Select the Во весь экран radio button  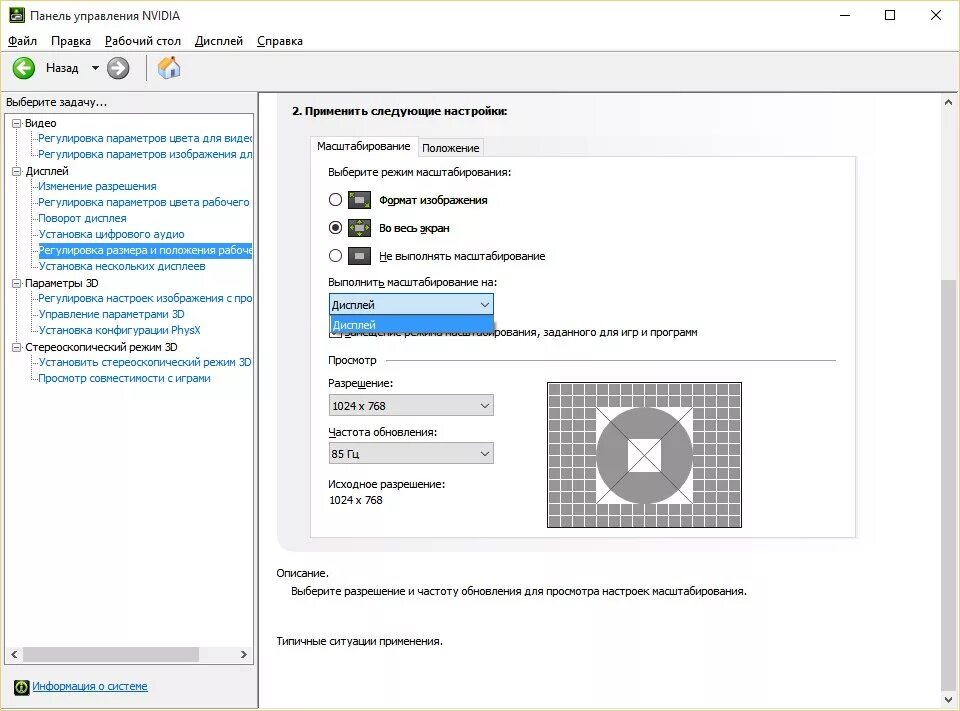click(335, 228)
